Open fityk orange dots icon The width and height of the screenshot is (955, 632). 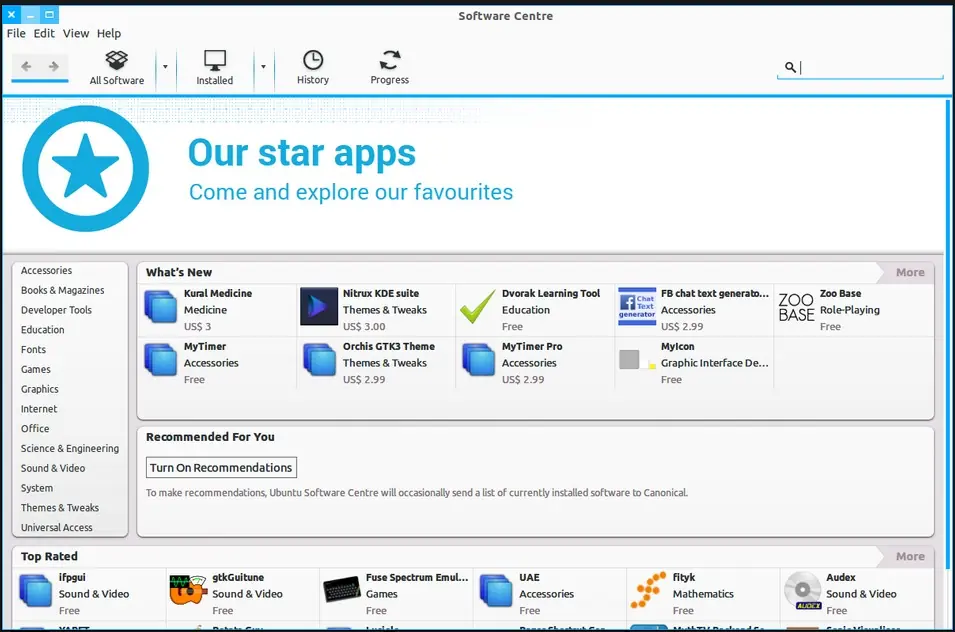pyautogui.click(x=648, y=590)
